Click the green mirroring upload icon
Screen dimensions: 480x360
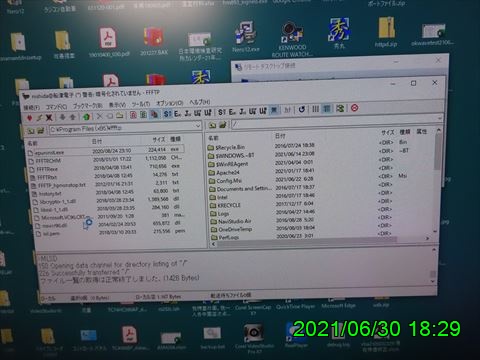pos(87,117)
